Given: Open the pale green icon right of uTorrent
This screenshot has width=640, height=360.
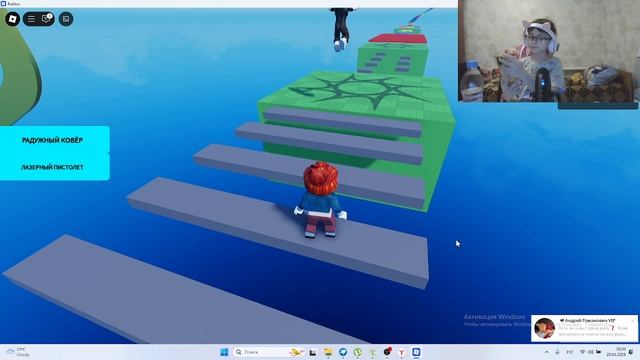Looking at the screenshot, I should coord(372,352).
